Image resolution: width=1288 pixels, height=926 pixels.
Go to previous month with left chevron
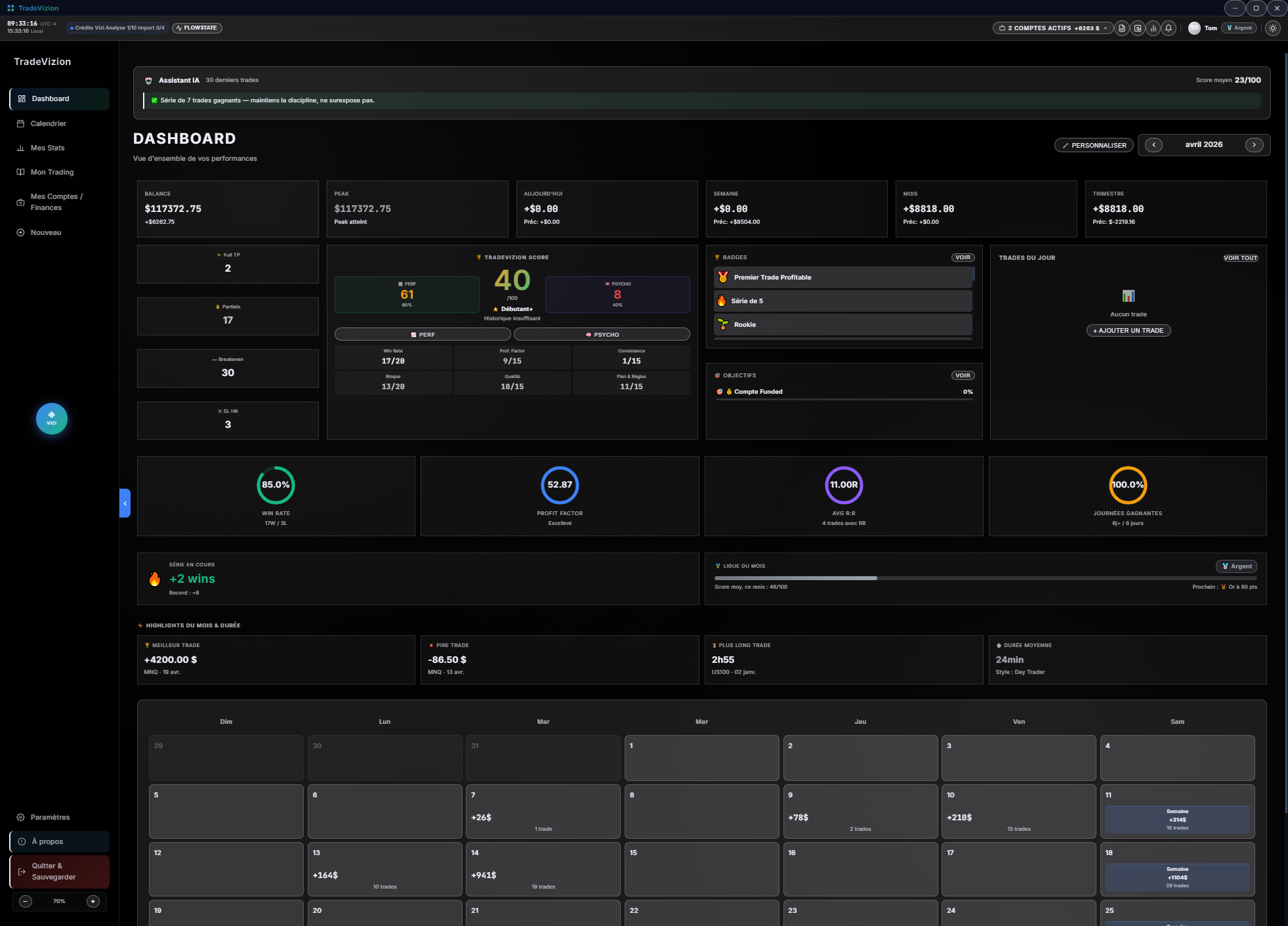[x=1153, y=145]
